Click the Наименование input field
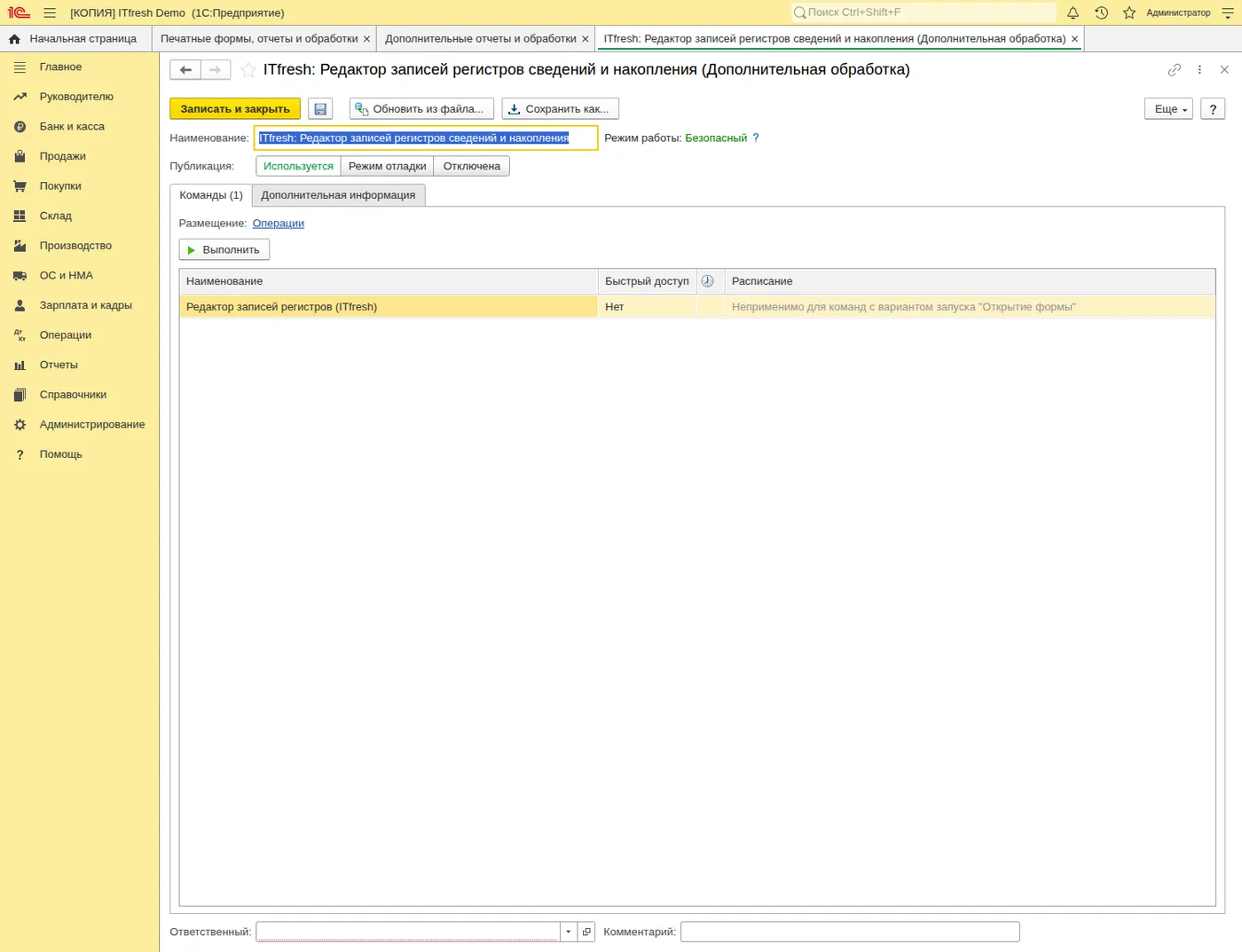The height and width of the screenshot is (952, 1242). [426, 138]
